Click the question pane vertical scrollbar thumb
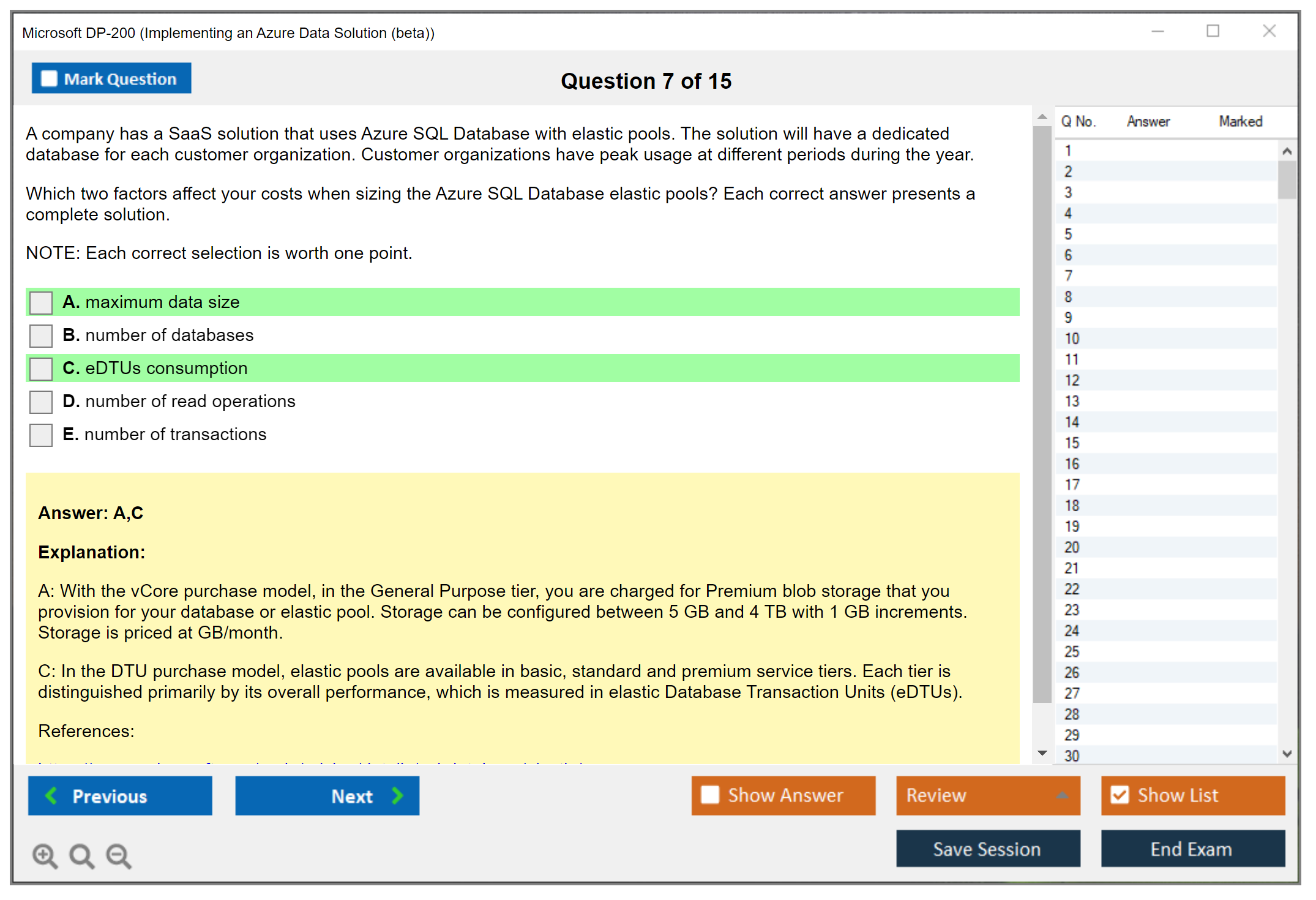 tap(1042, 416)
